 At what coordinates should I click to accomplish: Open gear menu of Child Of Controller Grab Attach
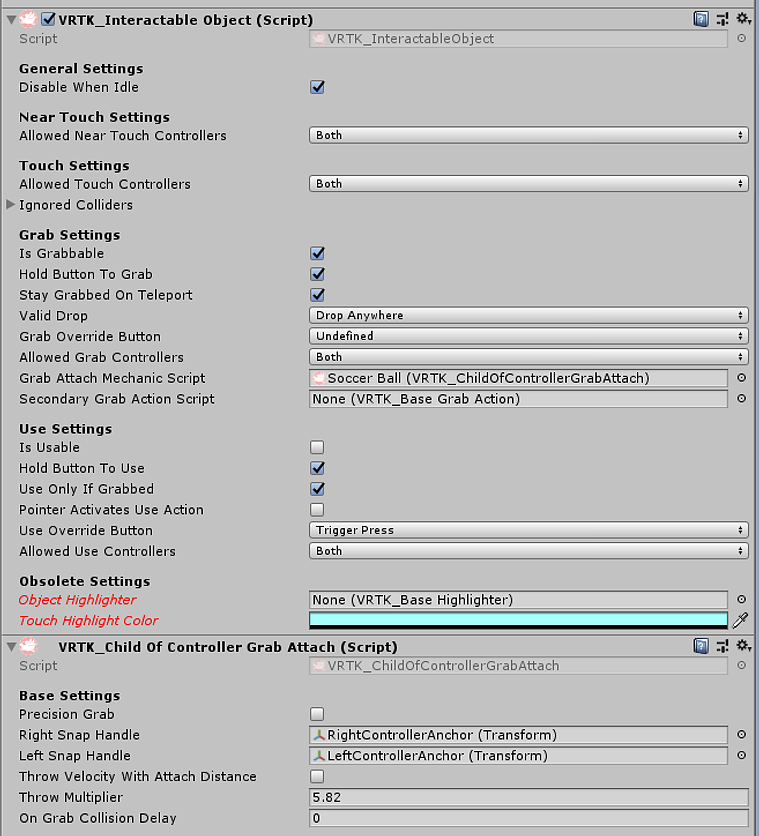[x=744, y=646]
